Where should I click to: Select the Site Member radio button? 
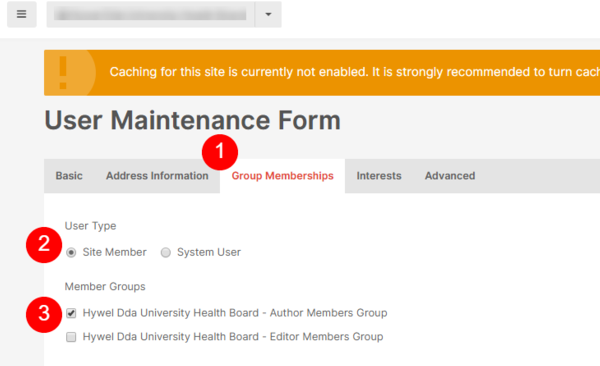tap(71, 253)
